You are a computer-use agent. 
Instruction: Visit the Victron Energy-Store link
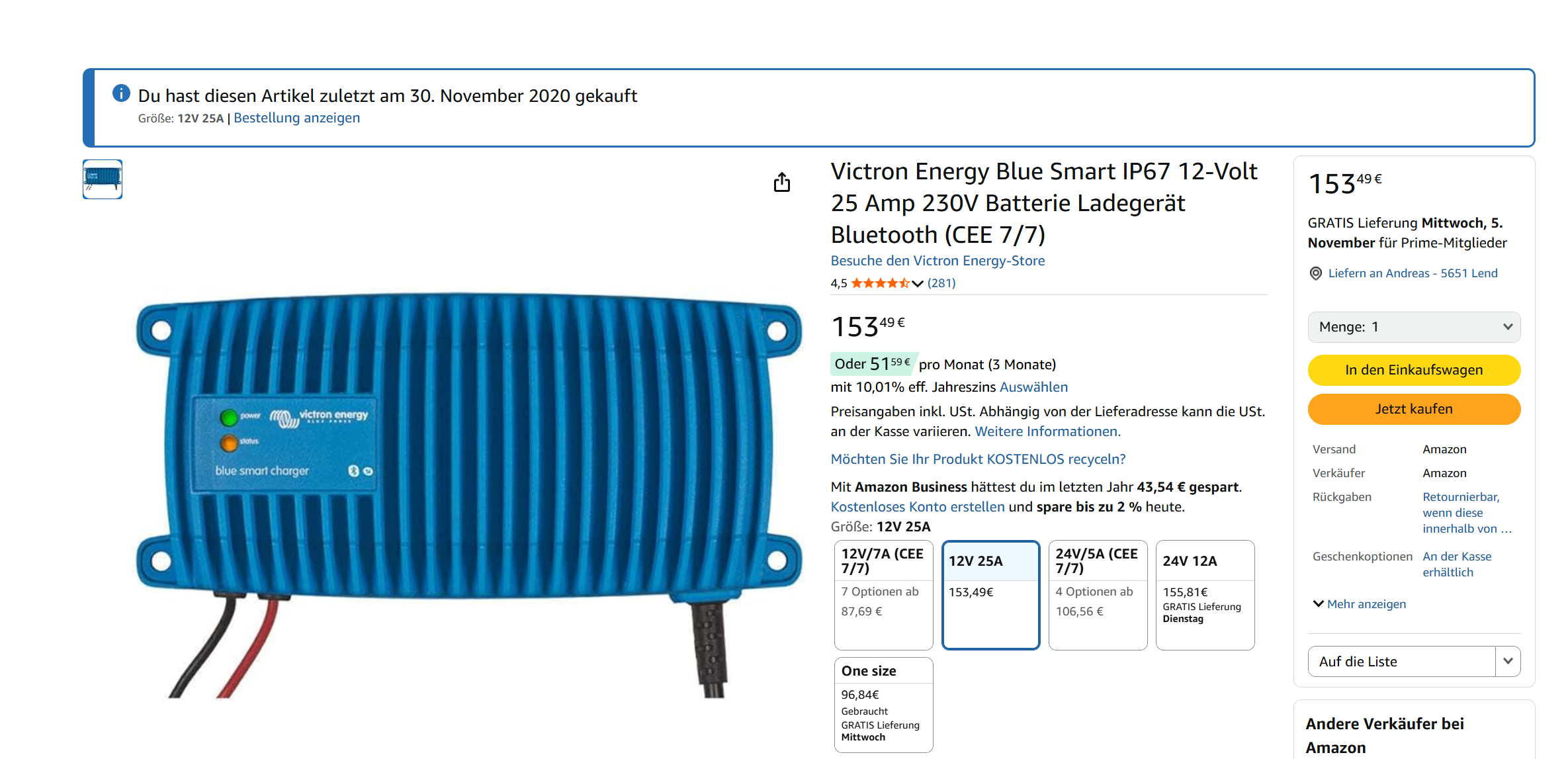[937, 261]
